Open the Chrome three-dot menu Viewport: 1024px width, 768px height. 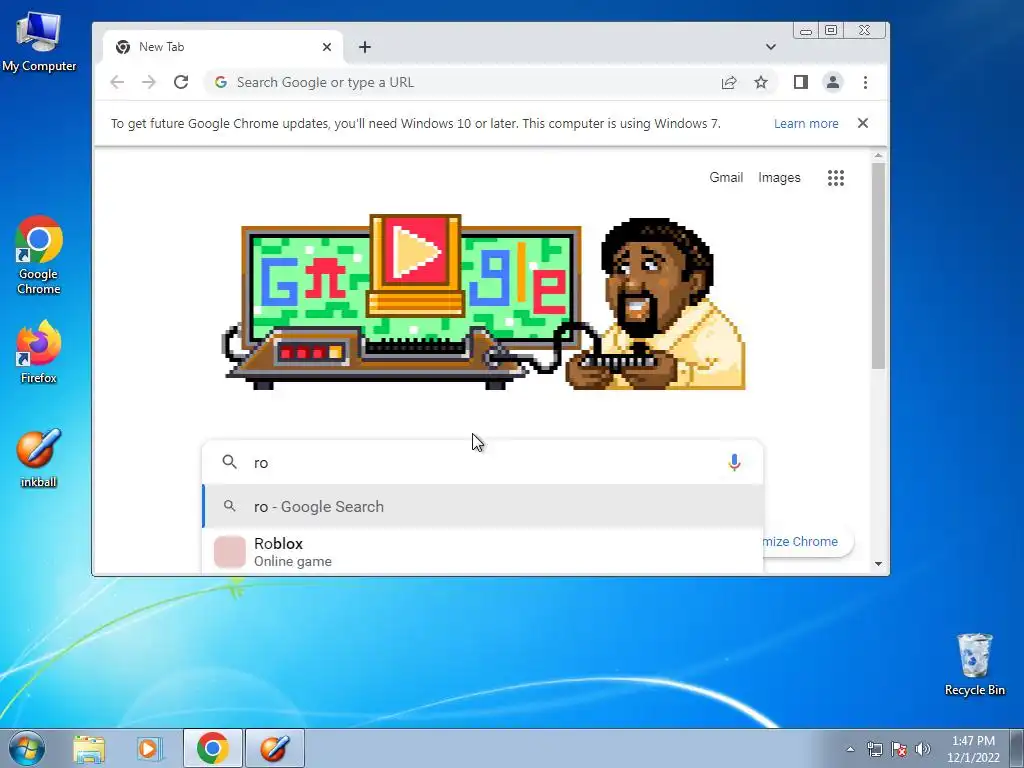tap(865, 82)
